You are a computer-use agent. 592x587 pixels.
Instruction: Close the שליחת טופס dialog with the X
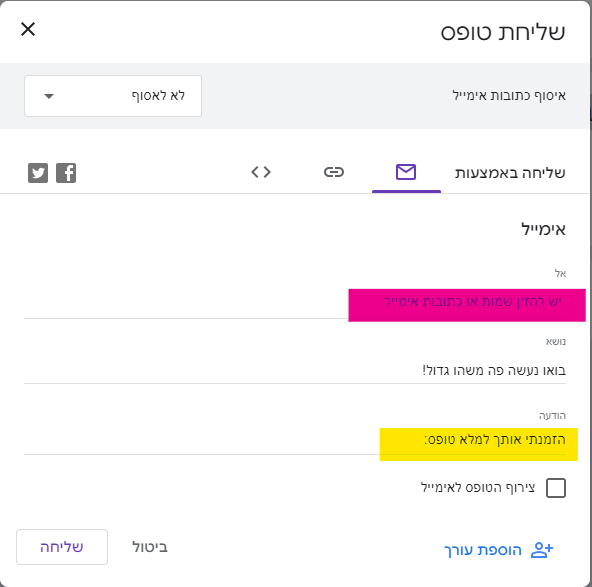coord(28,29)
